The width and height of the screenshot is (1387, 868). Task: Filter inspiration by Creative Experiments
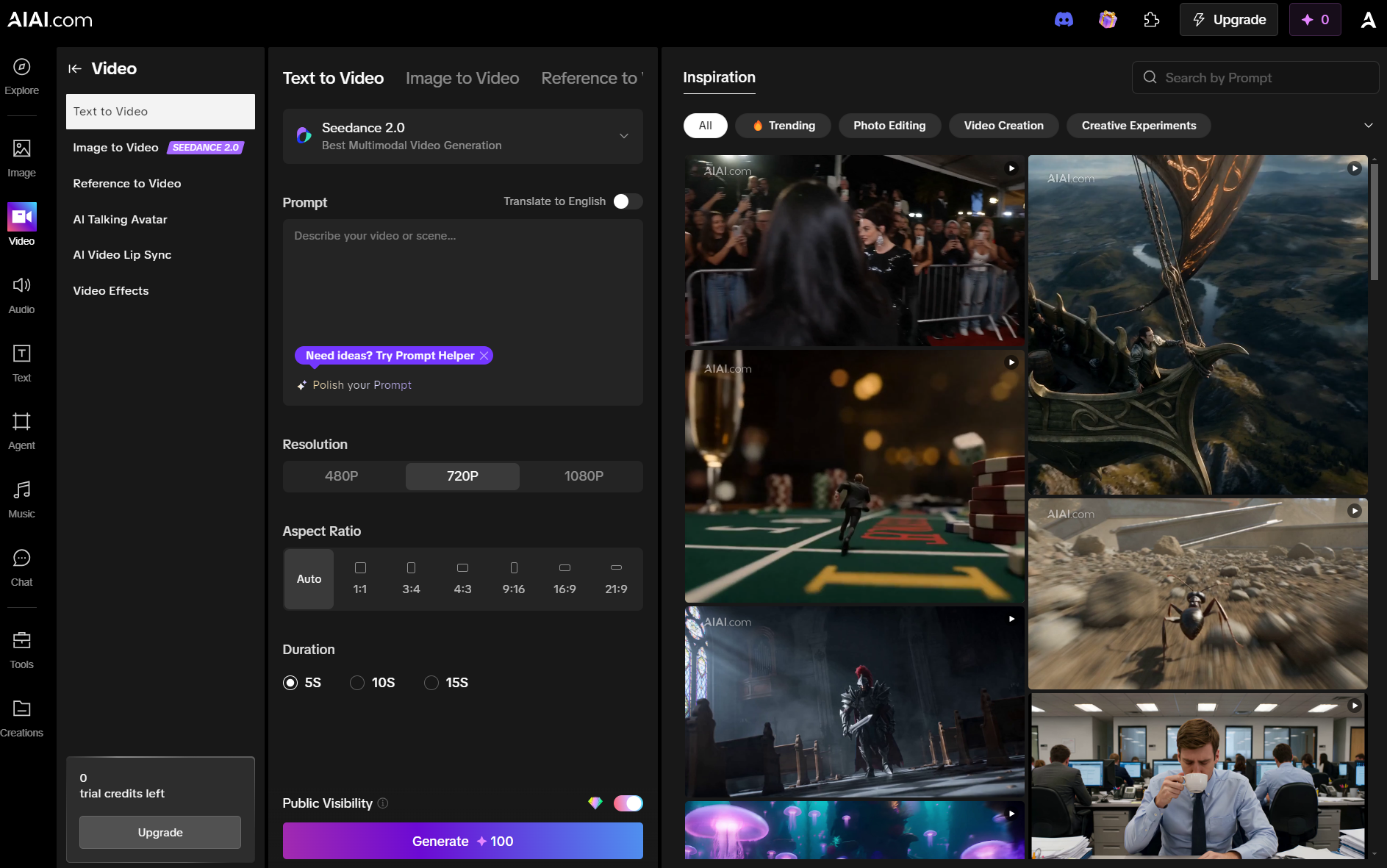click(x=1139, y=126)
